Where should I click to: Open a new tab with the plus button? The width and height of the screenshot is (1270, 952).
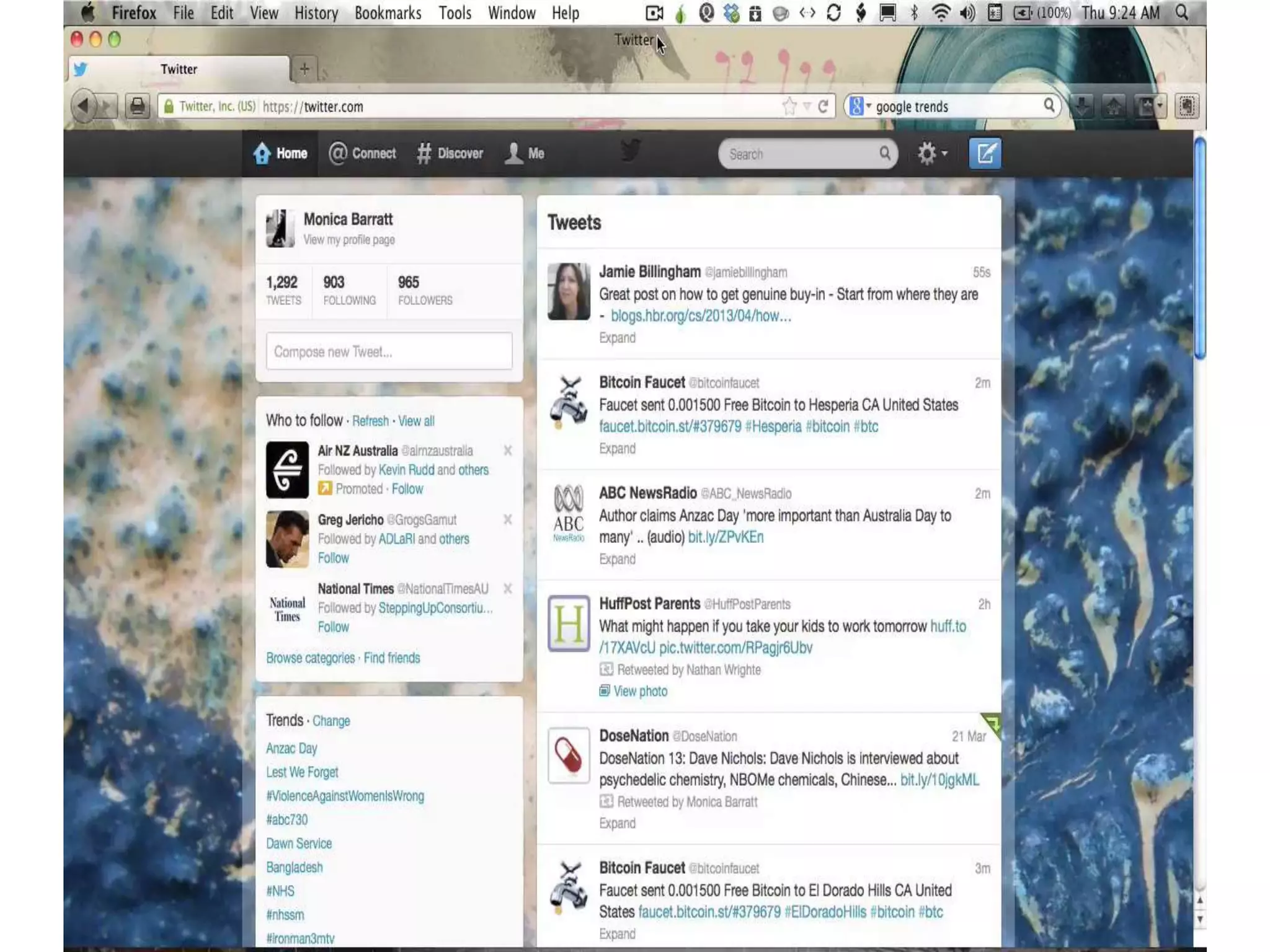pos(304,69)
